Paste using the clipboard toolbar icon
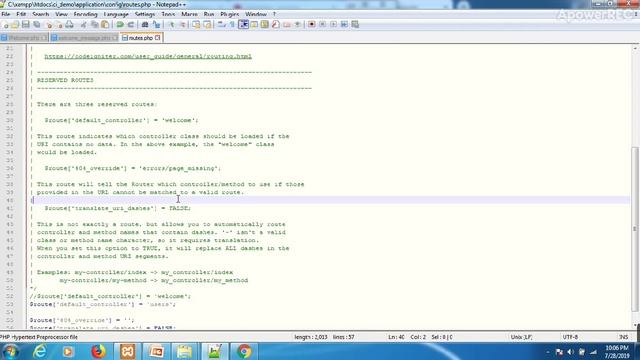640x360 pixels. (105, 24)
